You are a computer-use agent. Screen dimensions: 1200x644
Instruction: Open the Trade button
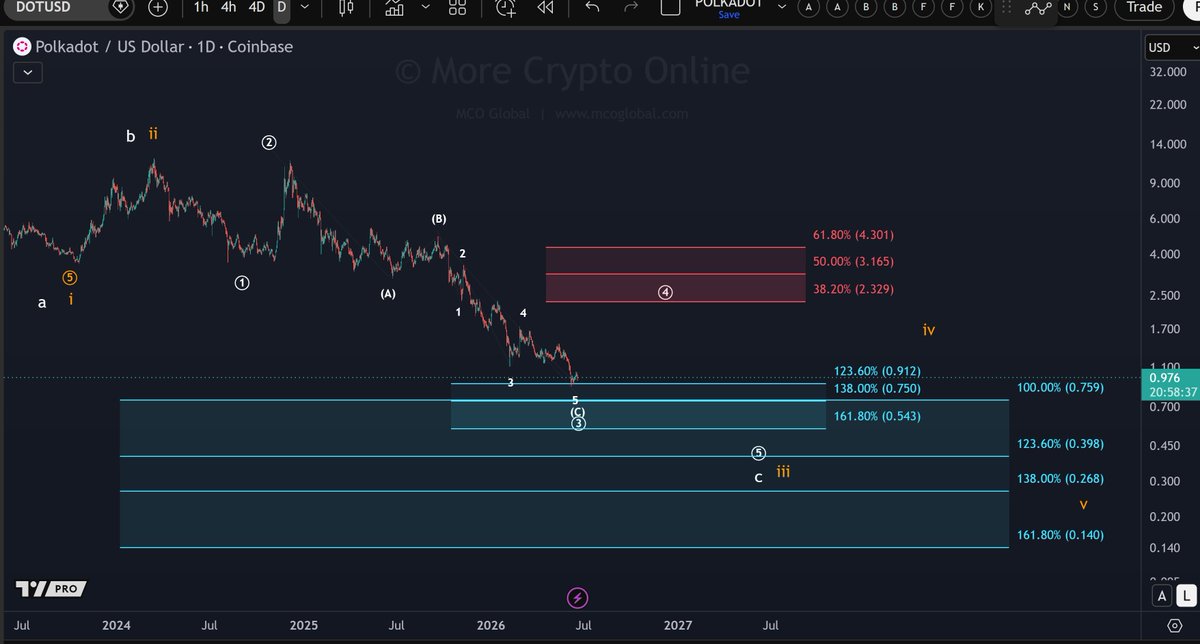point(1144,7)
